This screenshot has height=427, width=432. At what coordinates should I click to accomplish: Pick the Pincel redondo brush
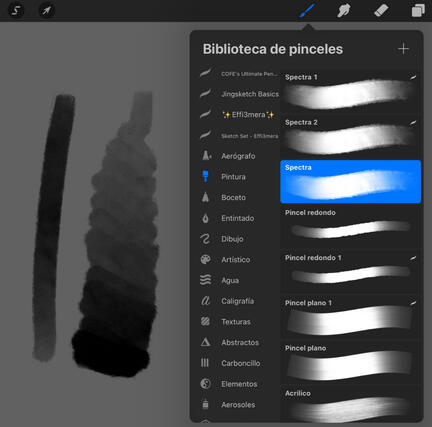tap(350, 227)
